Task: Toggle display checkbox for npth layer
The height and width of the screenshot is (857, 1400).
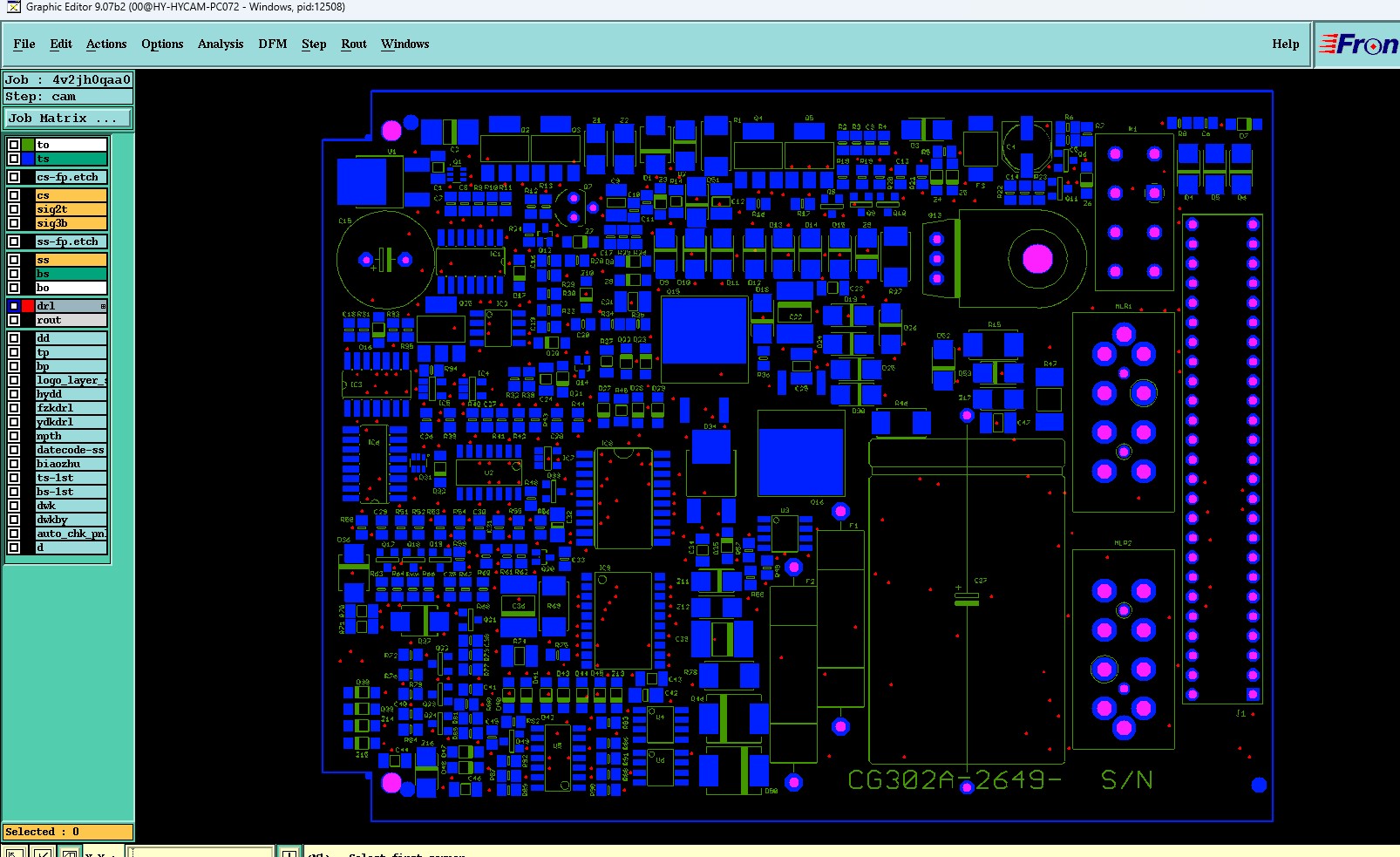Action: tap(14, 436)
